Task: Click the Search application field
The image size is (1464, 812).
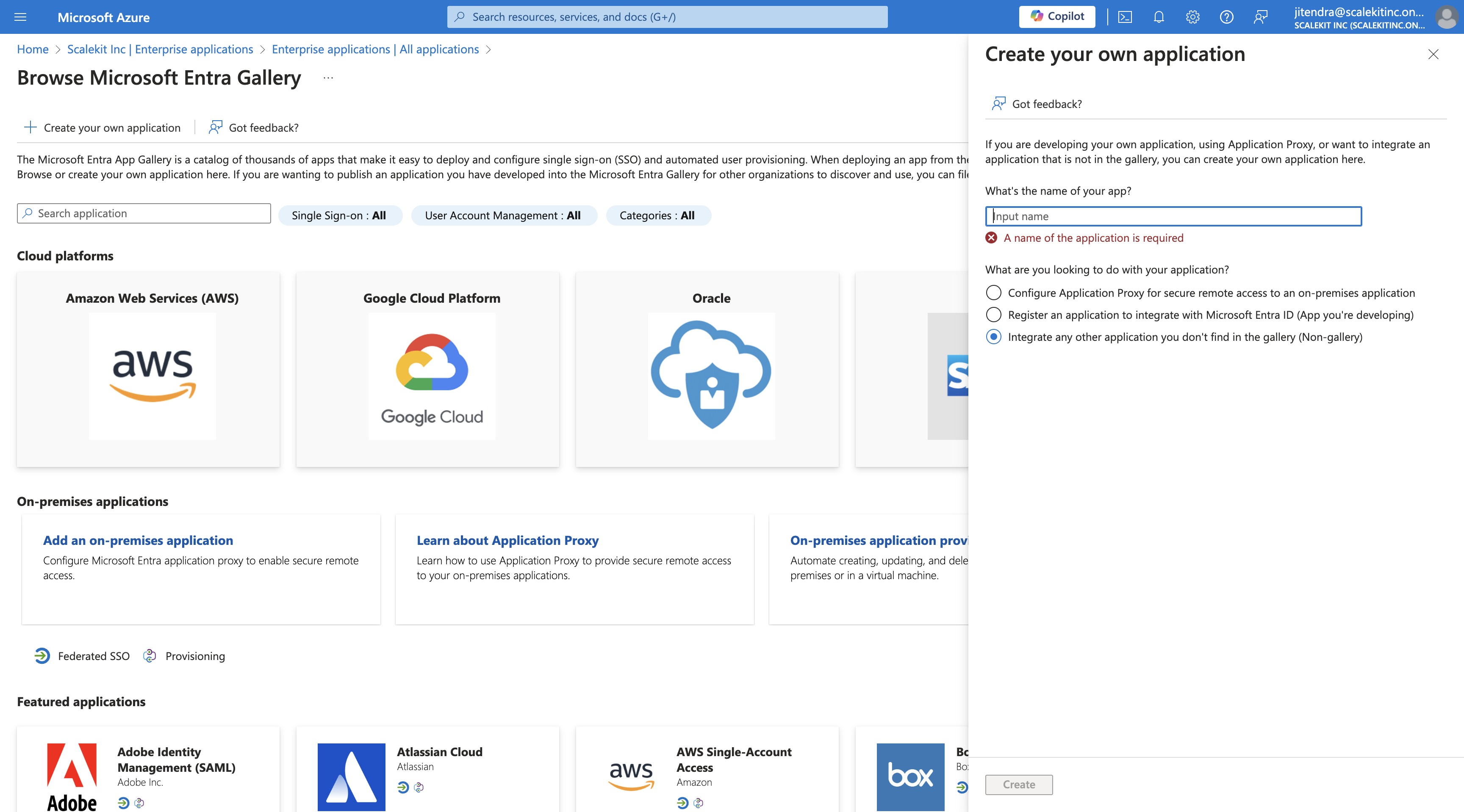Action: (144, 213)
